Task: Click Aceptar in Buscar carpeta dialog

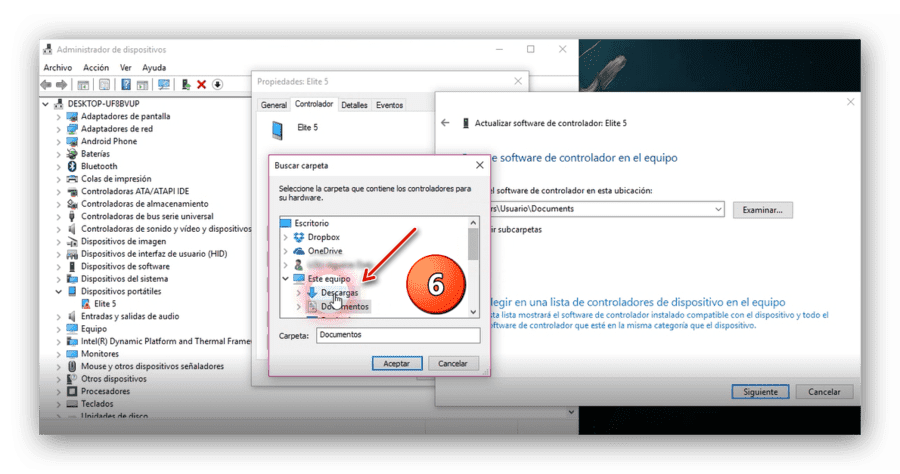Action: click(x=397, y=363)
